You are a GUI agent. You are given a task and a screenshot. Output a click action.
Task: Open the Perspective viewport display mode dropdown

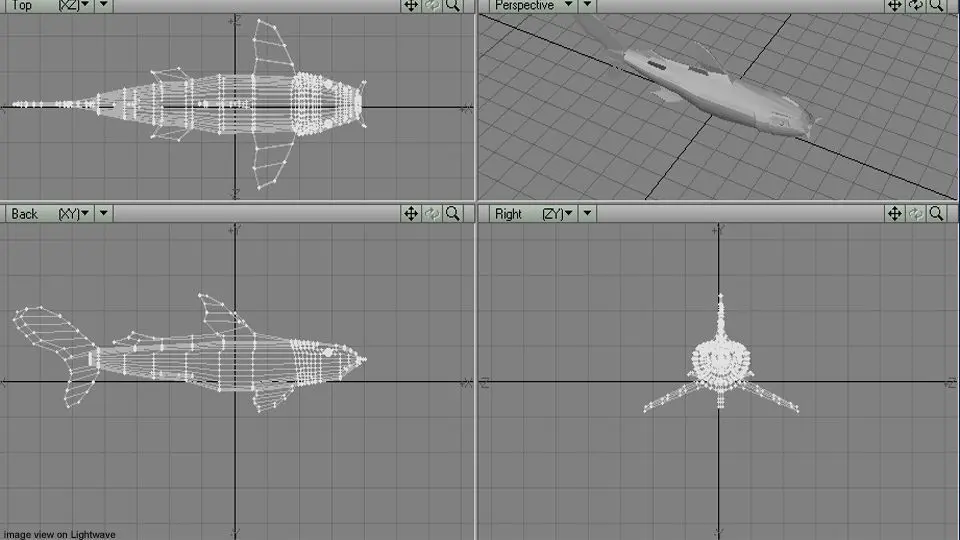click(587, 6)
